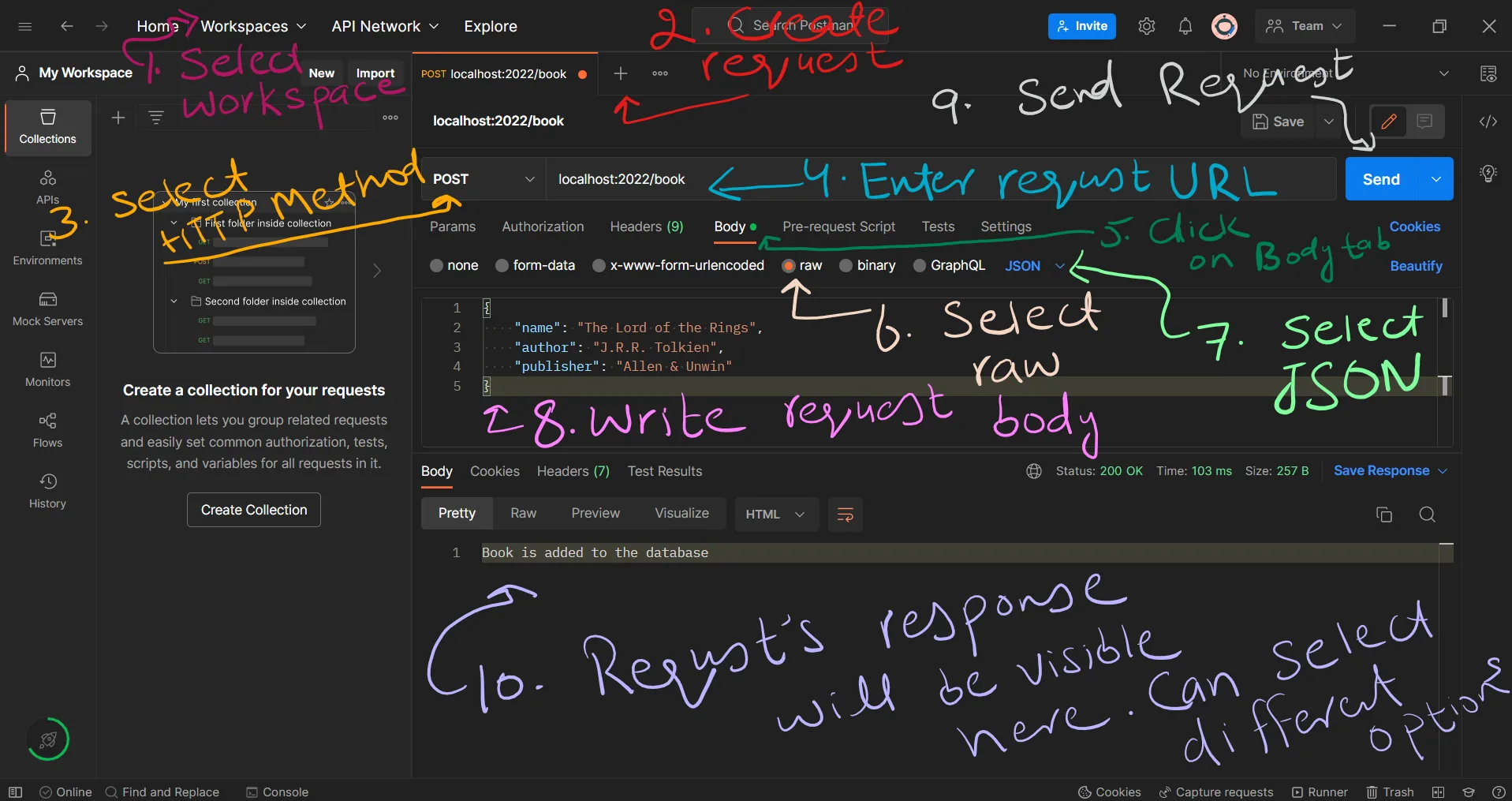Screen dimensions: 1512x801
Task: Expand the Save options arrow
Action: tap(1329, 122)
